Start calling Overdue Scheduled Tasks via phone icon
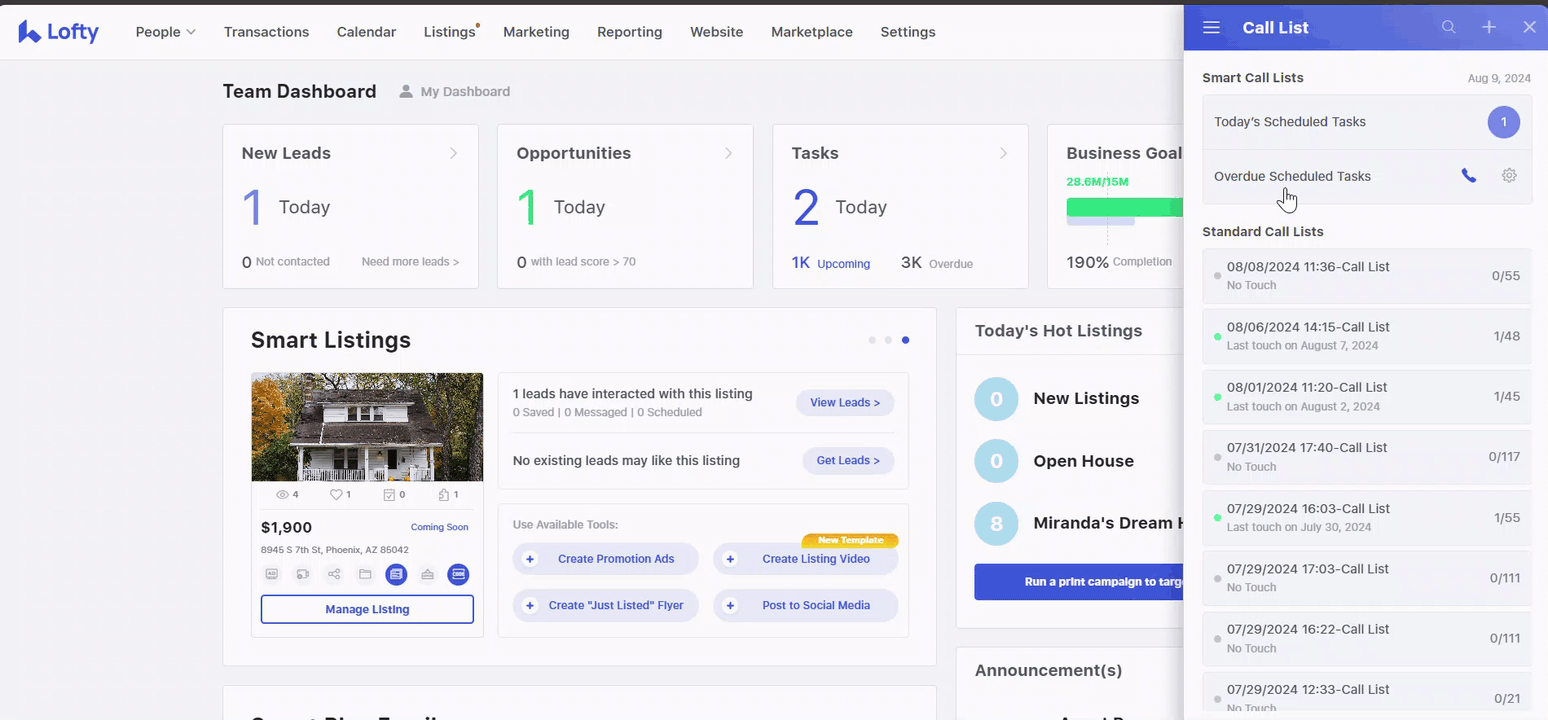Image resolution: width=1548 pixels, height=720 pixels. pos(1468,176)
